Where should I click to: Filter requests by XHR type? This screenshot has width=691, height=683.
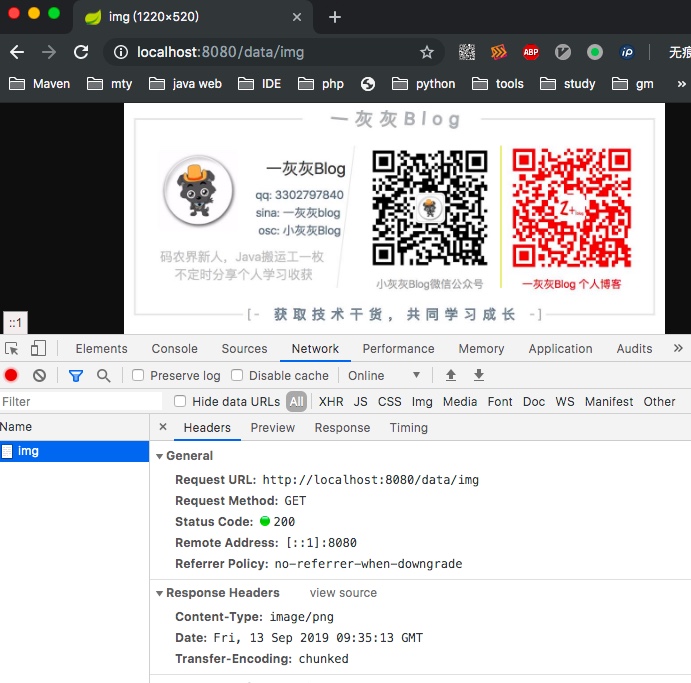click(x=330, y=402)
